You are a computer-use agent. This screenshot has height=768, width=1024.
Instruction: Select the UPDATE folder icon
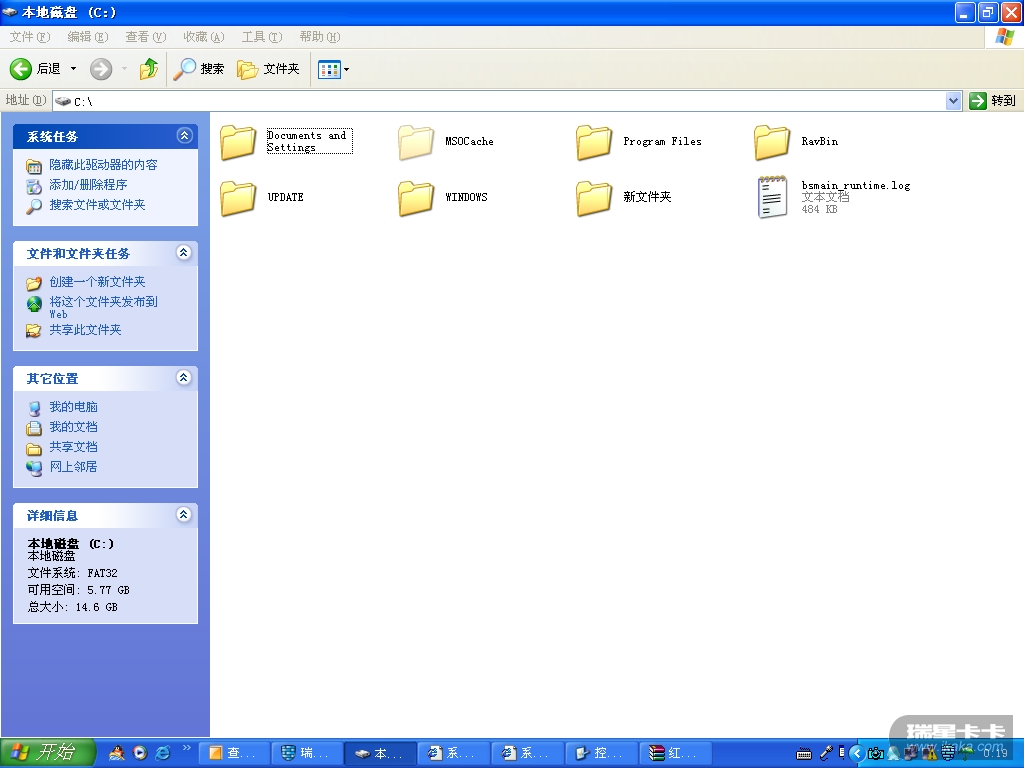(x=238, y=197)
